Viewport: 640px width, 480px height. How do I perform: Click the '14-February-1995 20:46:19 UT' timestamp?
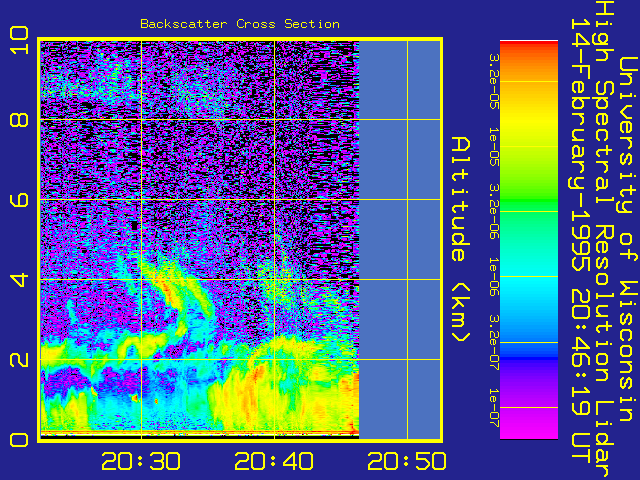581,241
